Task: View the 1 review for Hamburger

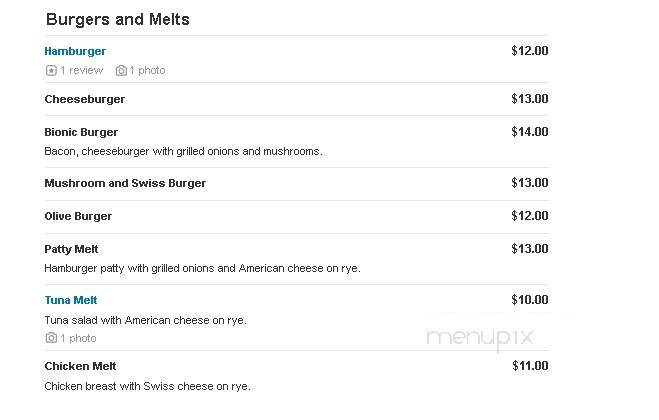Action: [x=82, y=70]
